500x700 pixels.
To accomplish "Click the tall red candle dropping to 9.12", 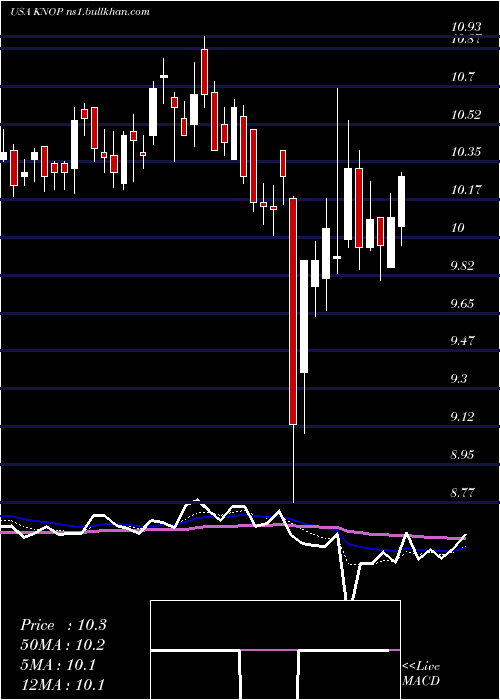I will [x=293, y=311].
